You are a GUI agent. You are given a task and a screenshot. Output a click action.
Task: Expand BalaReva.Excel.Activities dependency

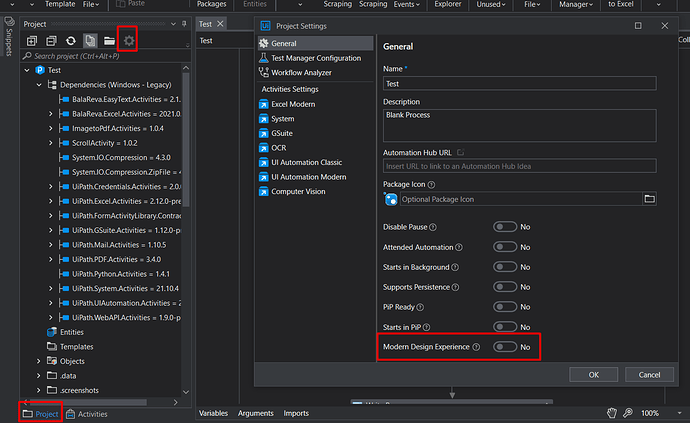point(51,114)
